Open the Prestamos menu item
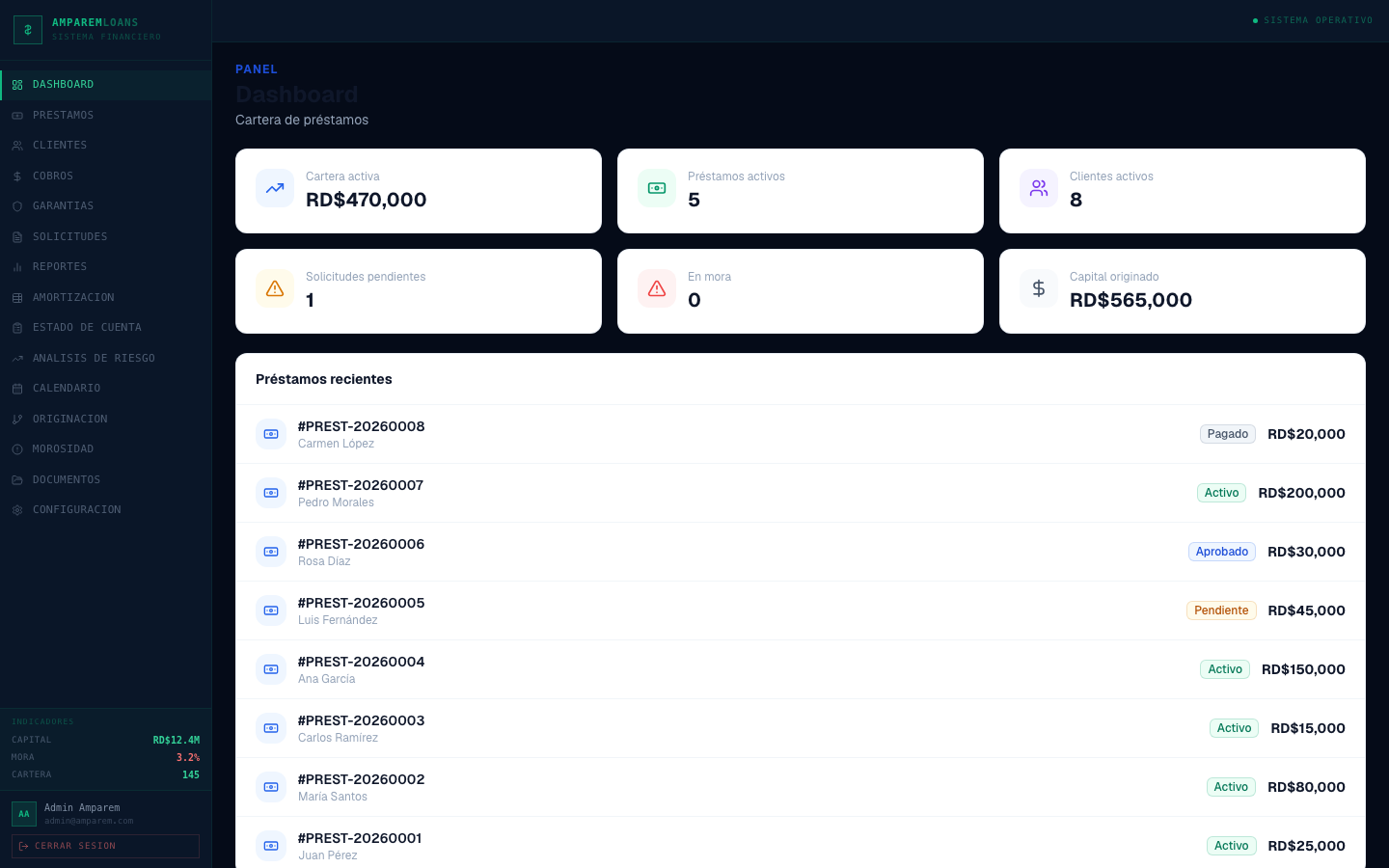 coord(106,115)
